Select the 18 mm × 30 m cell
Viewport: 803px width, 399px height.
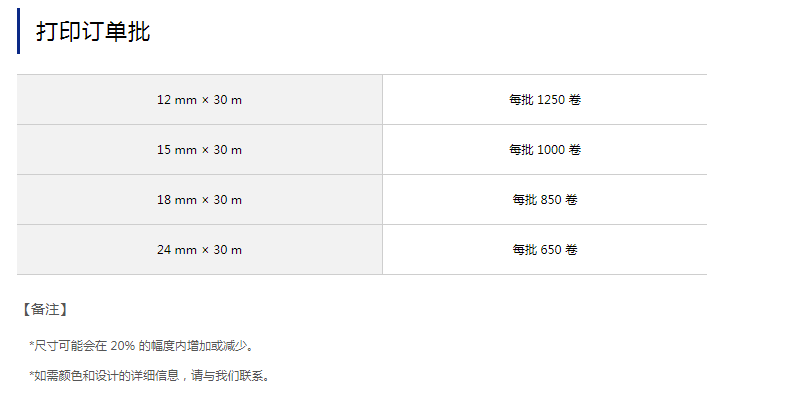(199, 200)
